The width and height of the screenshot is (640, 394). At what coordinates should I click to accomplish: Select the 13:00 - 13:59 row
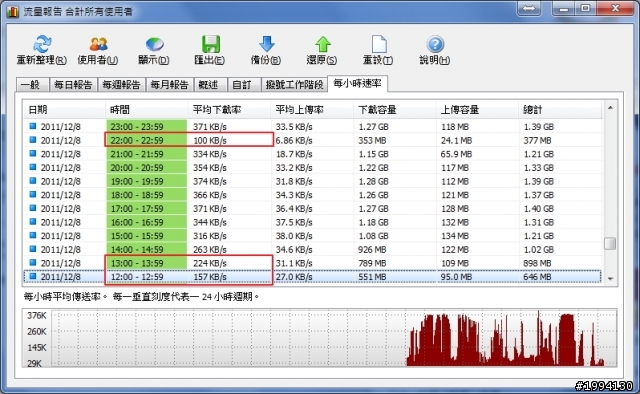[312, 263]
